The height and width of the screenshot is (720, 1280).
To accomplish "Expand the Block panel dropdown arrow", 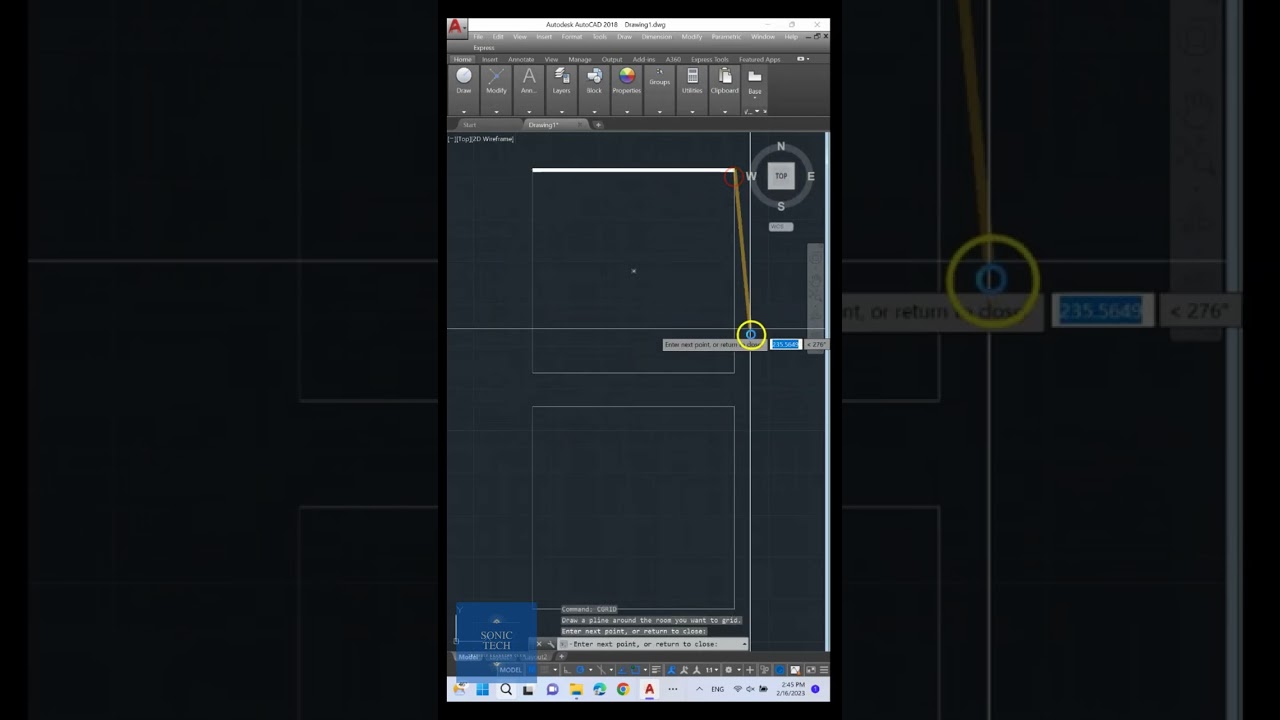I will [x=594, y=112].
